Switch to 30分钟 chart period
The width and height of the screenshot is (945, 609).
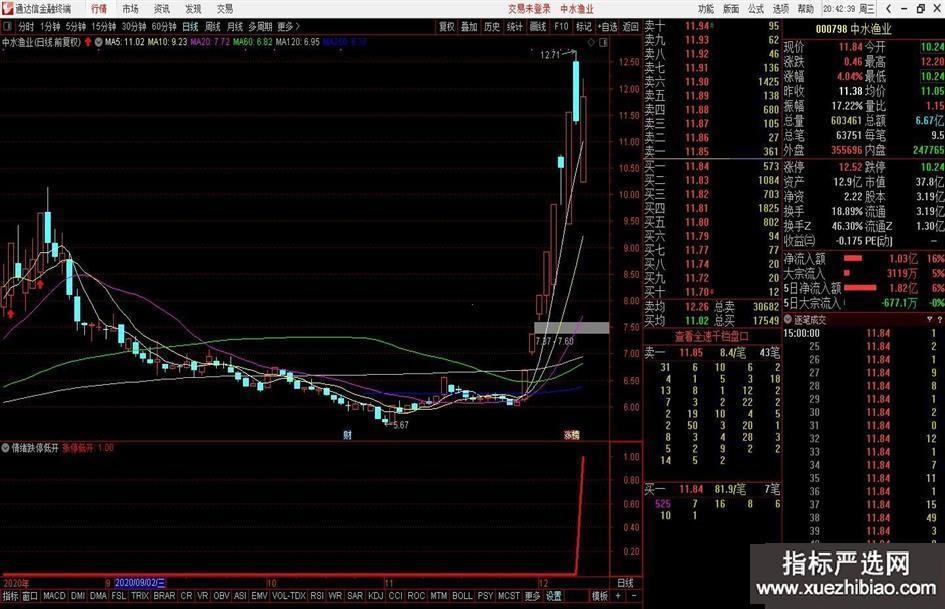coord(134,27)
